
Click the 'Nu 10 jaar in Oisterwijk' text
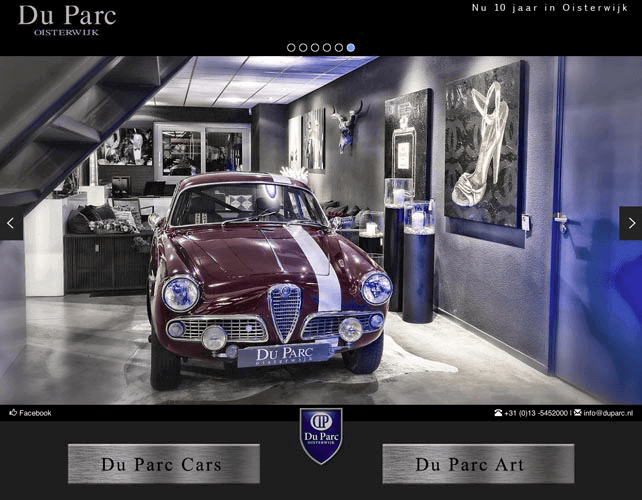(550, 8)
